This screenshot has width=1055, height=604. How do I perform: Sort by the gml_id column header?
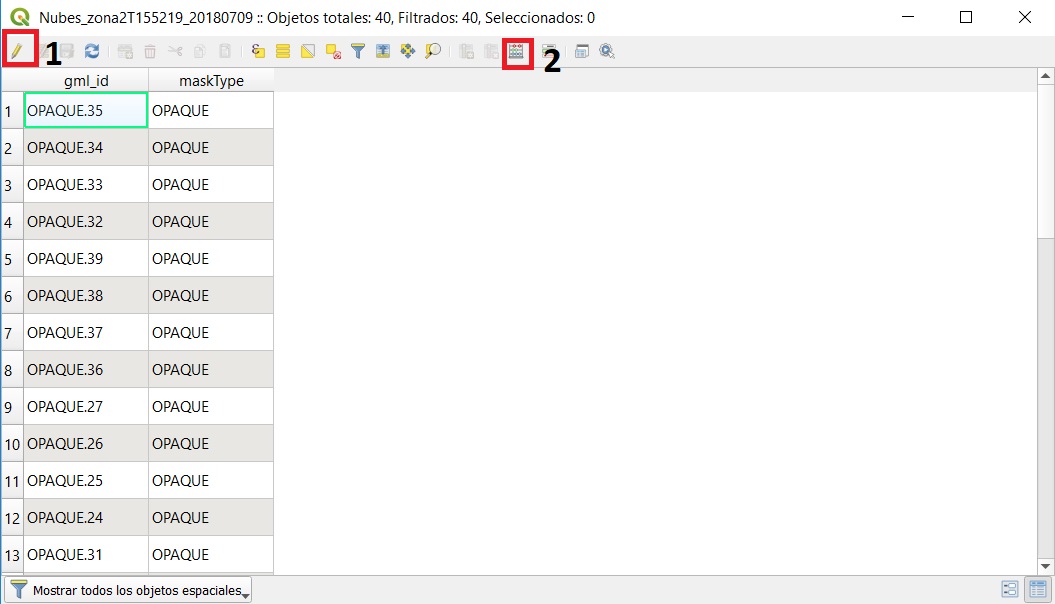coord(86,81)
